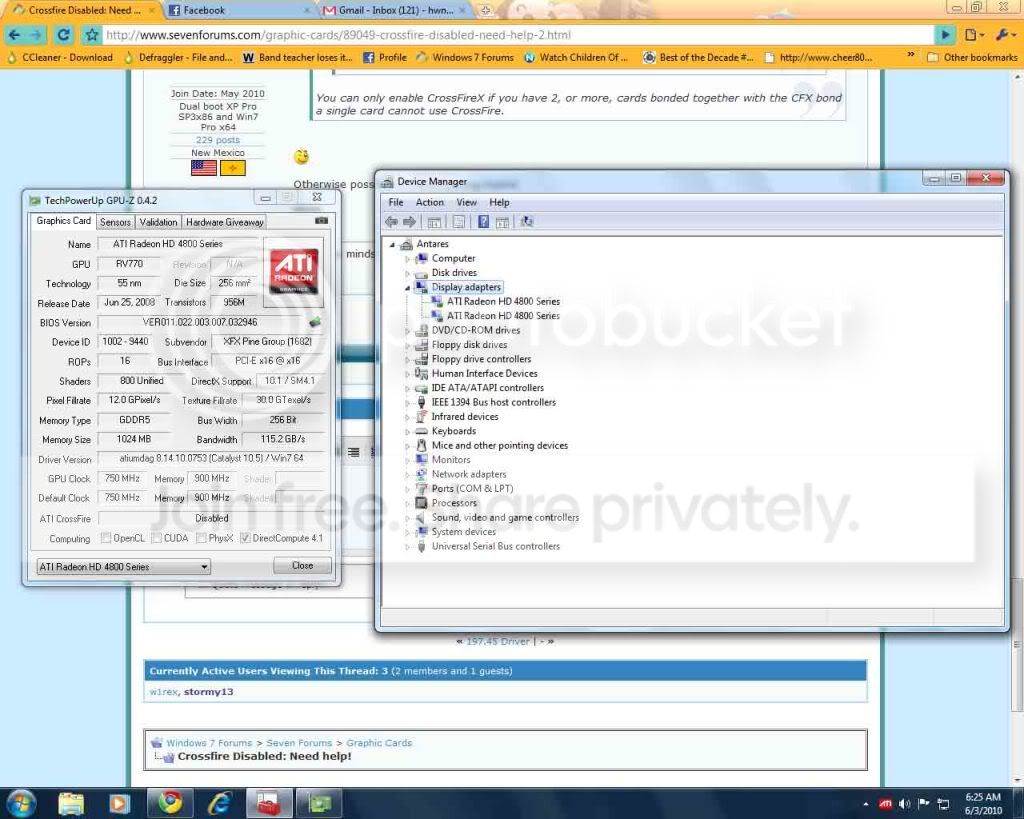Viewport: 1024px width, 819px height.
Task: Open Chrome wrench settings menu icon
Action: 1002,35
